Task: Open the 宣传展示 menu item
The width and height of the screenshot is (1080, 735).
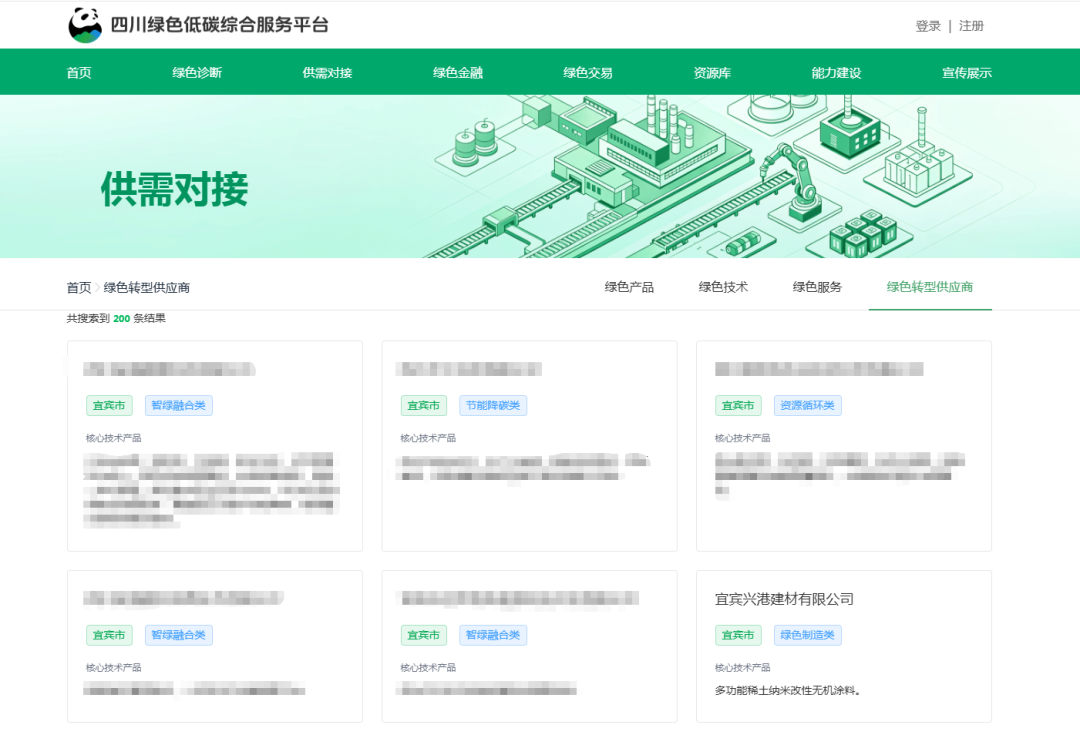Action: [967, 72]
